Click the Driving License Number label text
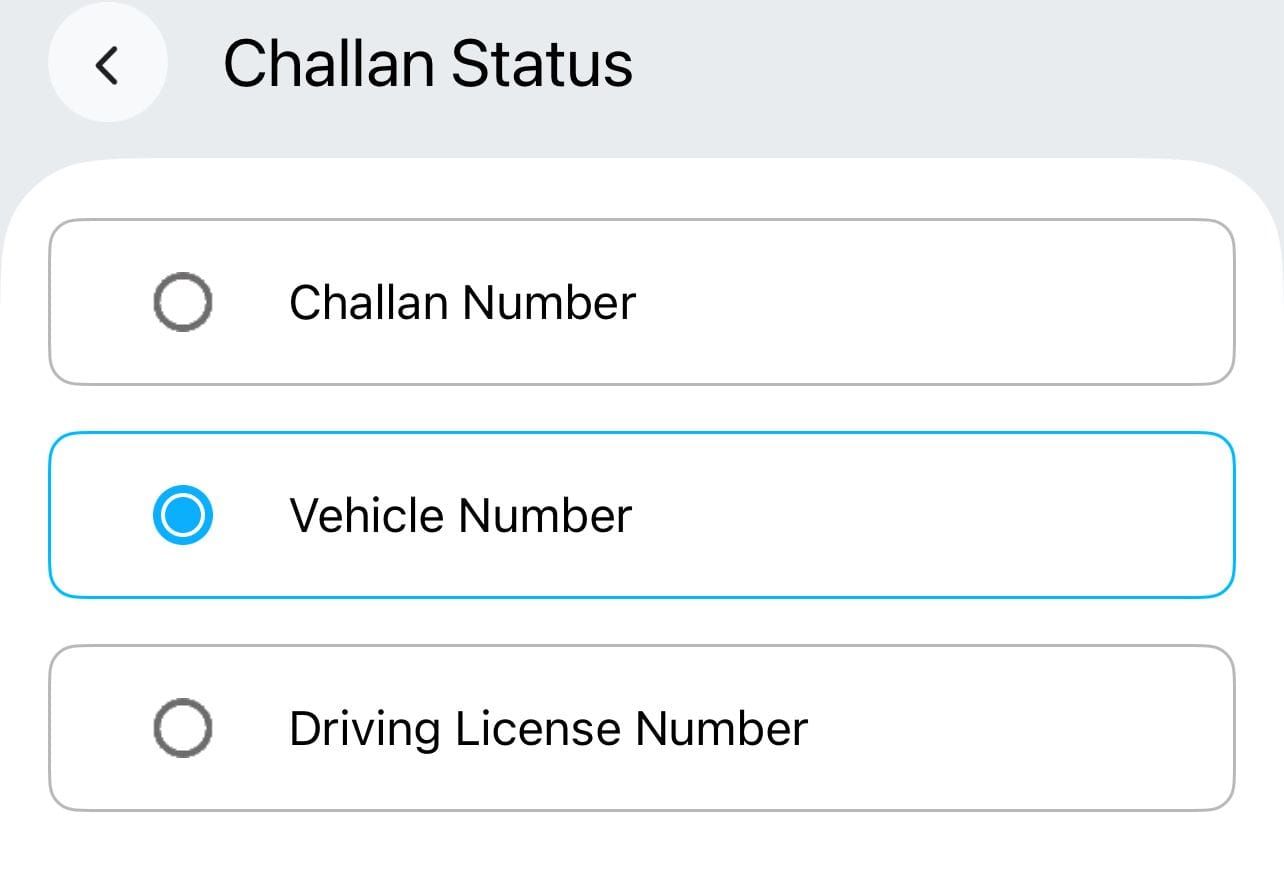The width and height of the screenshot is (1284, 890). 546,728
